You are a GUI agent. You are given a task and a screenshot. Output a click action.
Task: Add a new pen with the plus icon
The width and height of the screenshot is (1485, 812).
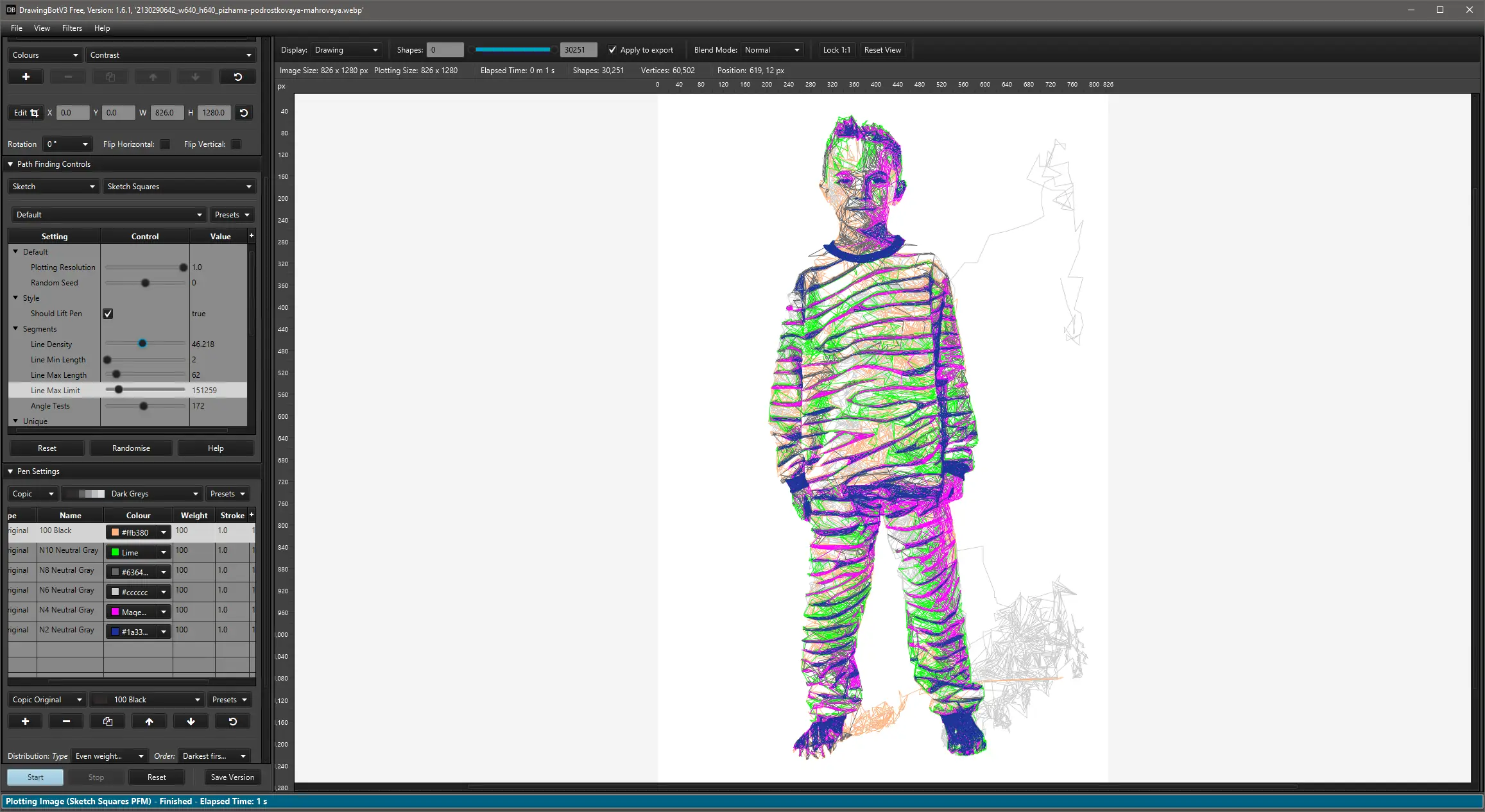[26, 722]
